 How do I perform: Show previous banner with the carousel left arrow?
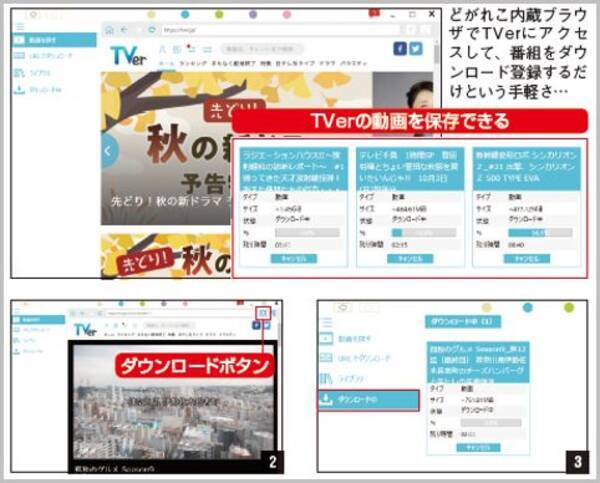108,151
